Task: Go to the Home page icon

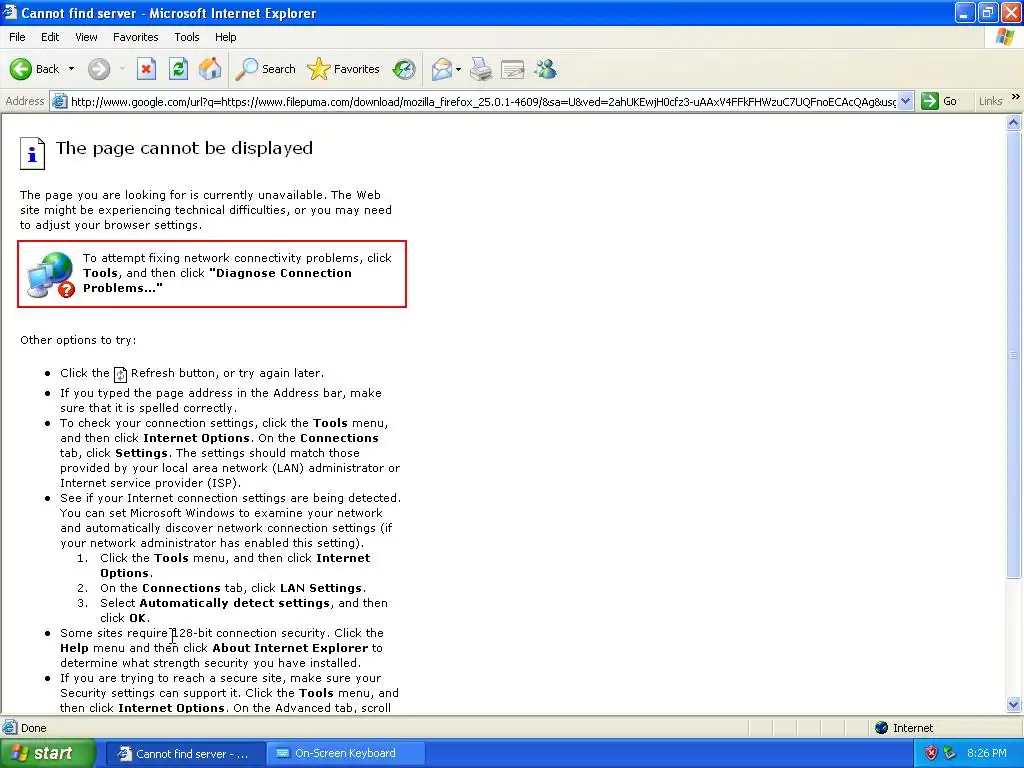Action: pos(210,69)
